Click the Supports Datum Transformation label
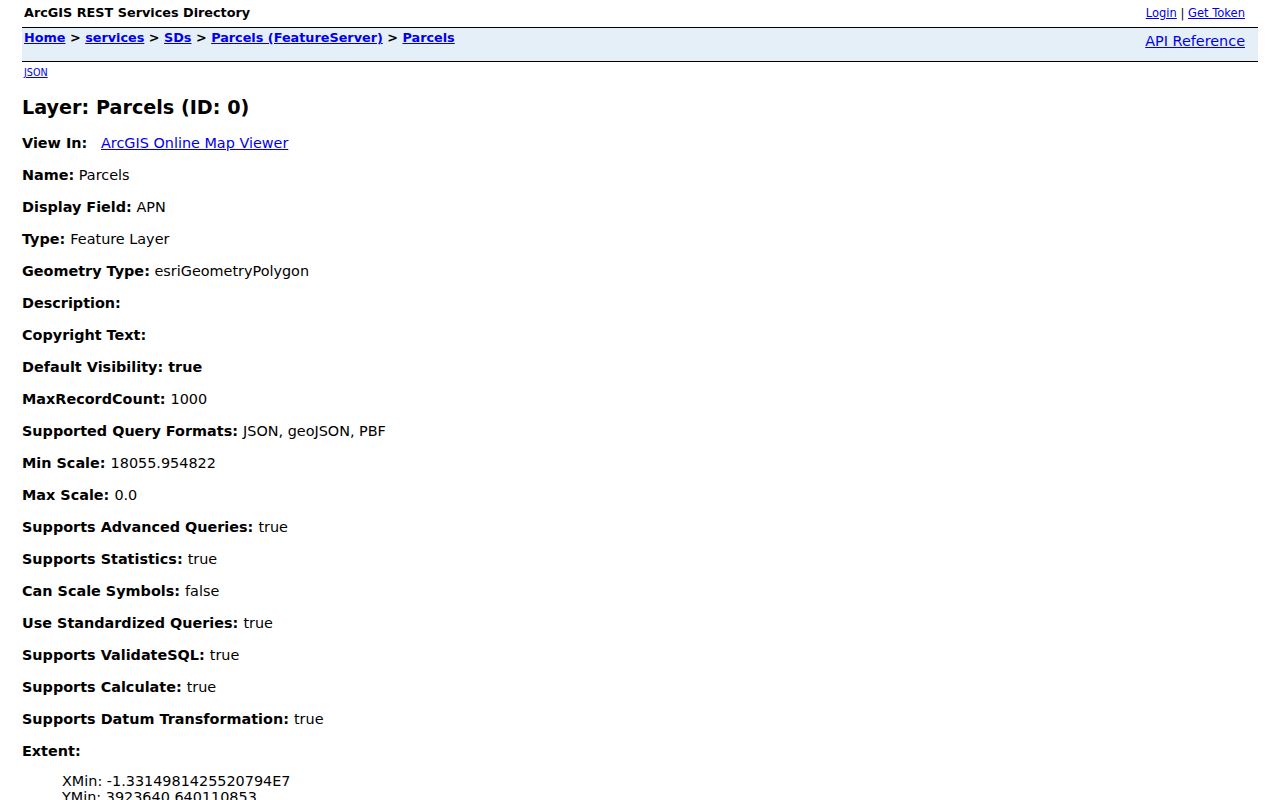Screen dimensions: 1280x800 click(x=156, y=719)
